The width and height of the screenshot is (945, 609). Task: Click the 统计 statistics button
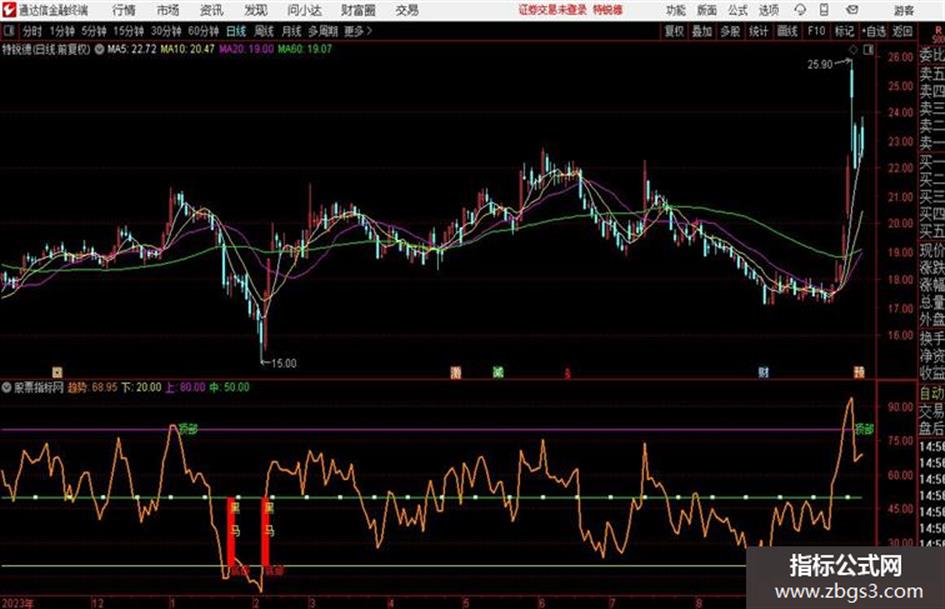click(x=759, y=31)
